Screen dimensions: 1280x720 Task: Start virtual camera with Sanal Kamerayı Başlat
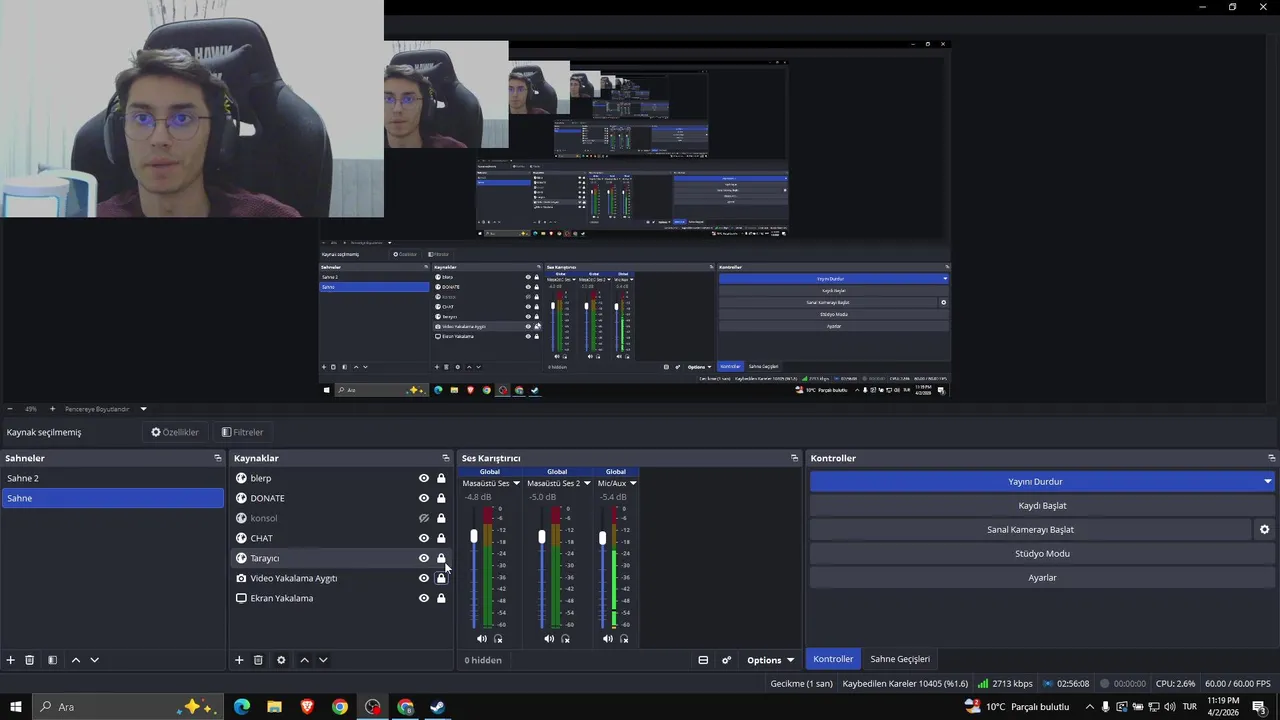click(1030, 530)
